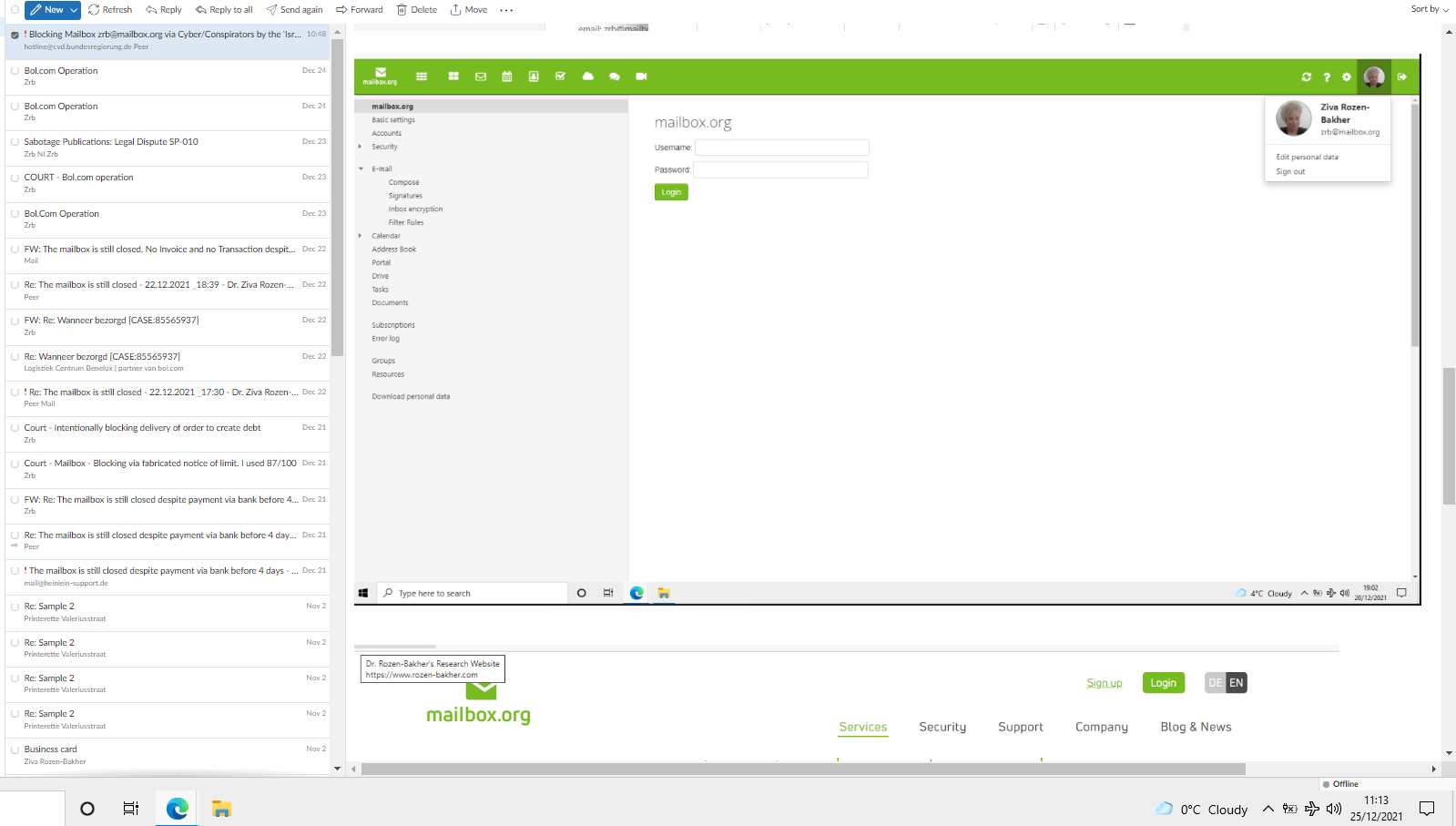Click the user avatar in the embedded green header

1374,77
